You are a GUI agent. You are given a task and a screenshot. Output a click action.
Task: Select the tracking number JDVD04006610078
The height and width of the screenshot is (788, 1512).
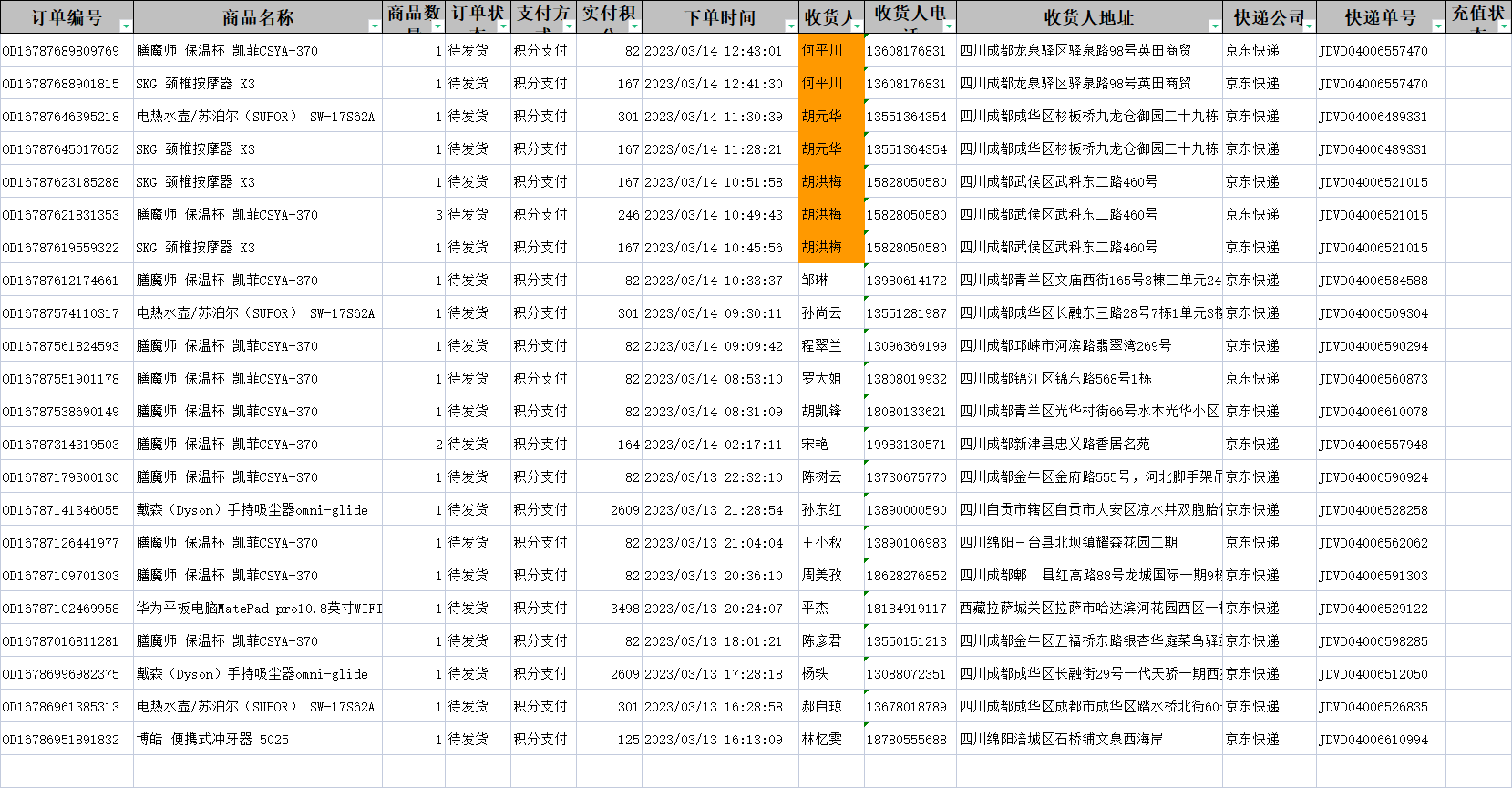click(1381, 412)
